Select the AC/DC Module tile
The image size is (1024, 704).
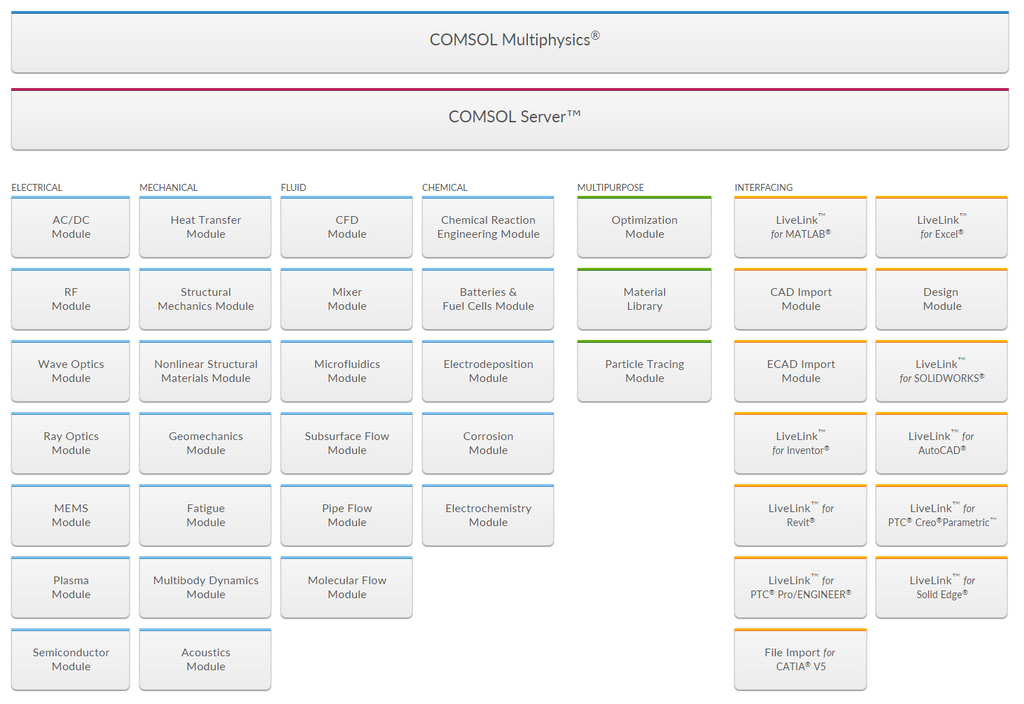[71, 227]
